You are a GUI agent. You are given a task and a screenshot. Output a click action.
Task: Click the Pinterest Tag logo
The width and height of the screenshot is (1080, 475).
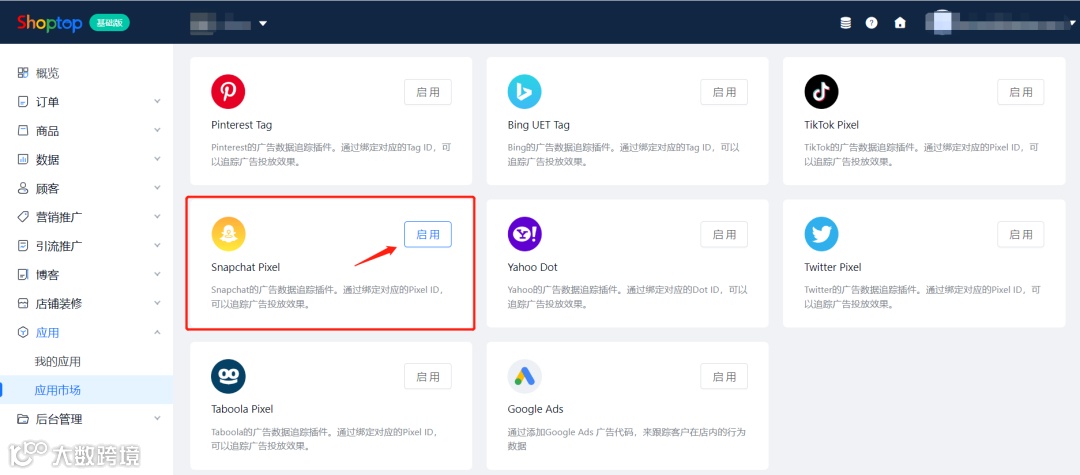click(x=228, y=92)
